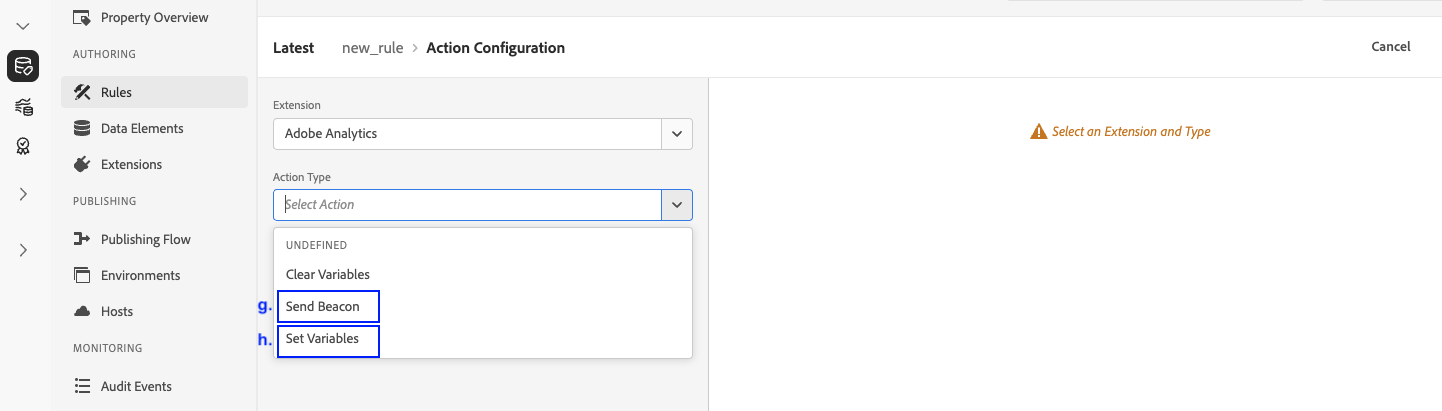Collapse the top chevron in left rail
1442x411 pixels.
click(23, 25)
